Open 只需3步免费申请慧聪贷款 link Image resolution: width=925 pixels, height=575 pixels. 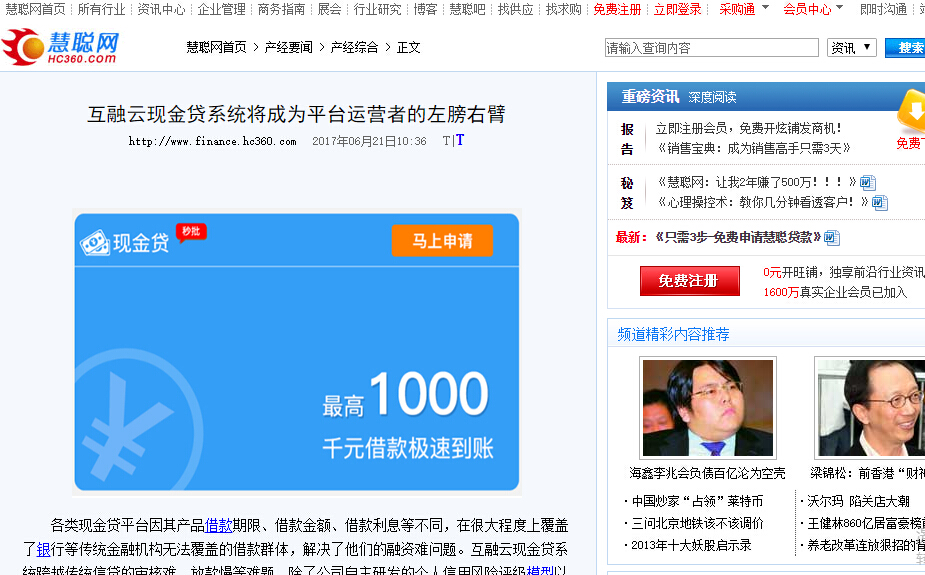tap(737, 237)
